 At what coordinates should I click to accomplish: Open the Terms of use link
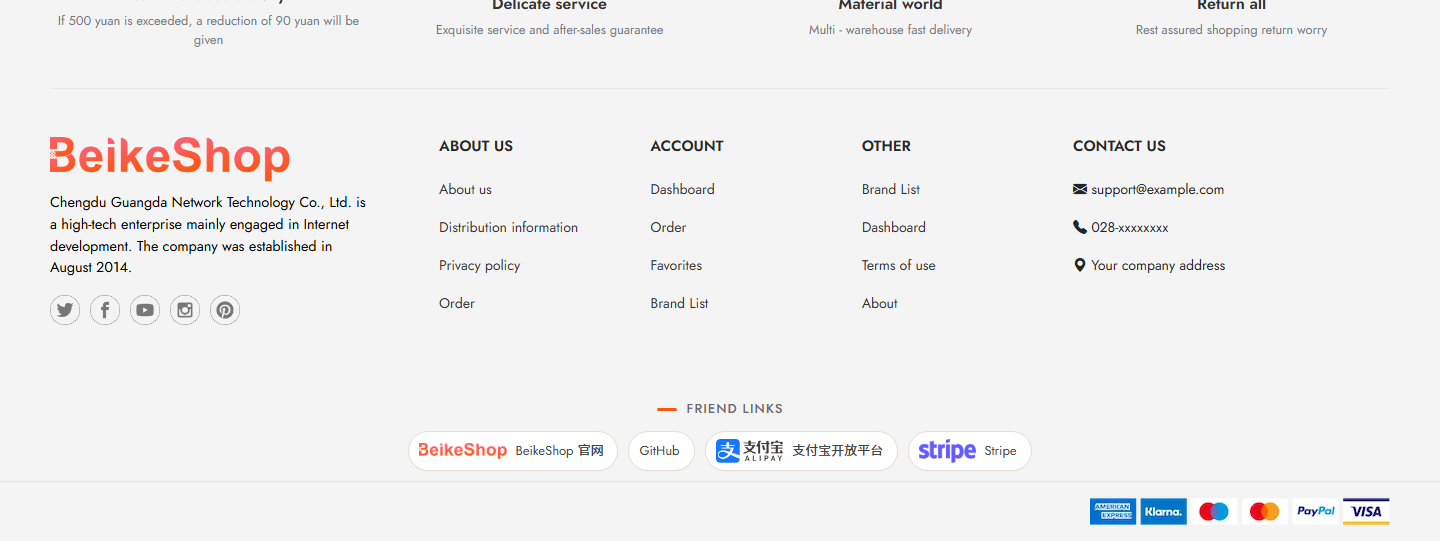[x=899, y=265]
